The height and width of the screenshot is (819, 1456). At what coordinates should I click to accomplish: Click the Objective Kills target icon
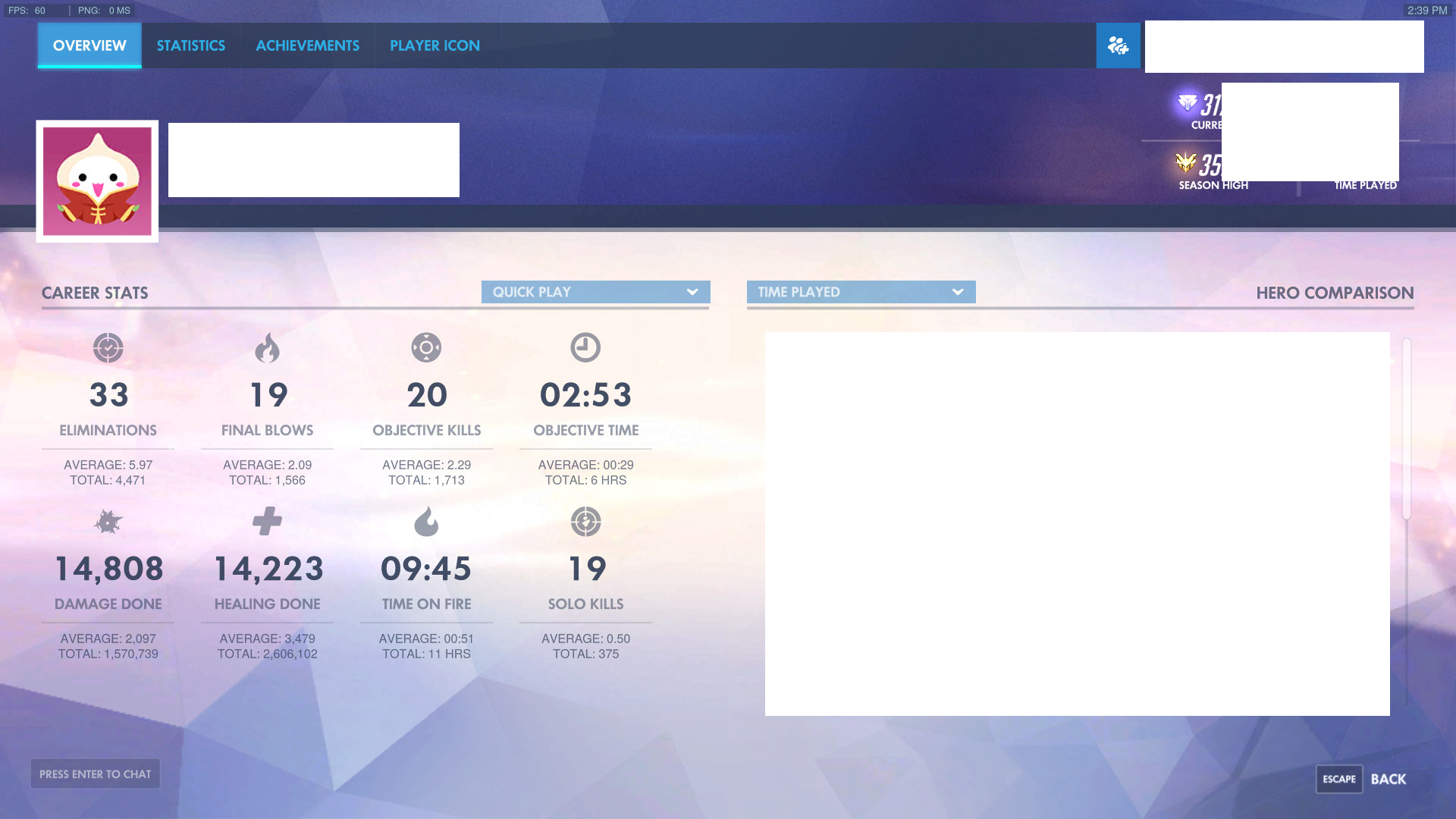click(426, 348)
